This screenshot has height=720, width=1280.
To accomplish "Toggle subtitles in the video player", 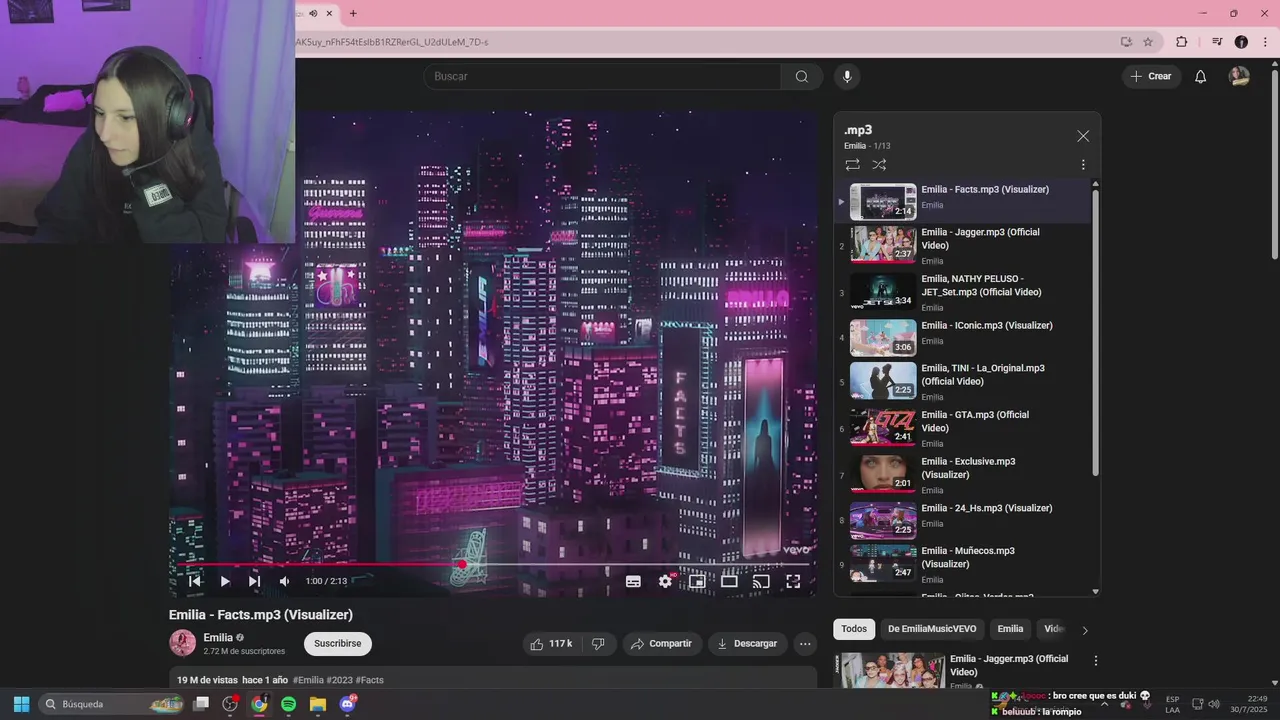I will tap(633, 581).
